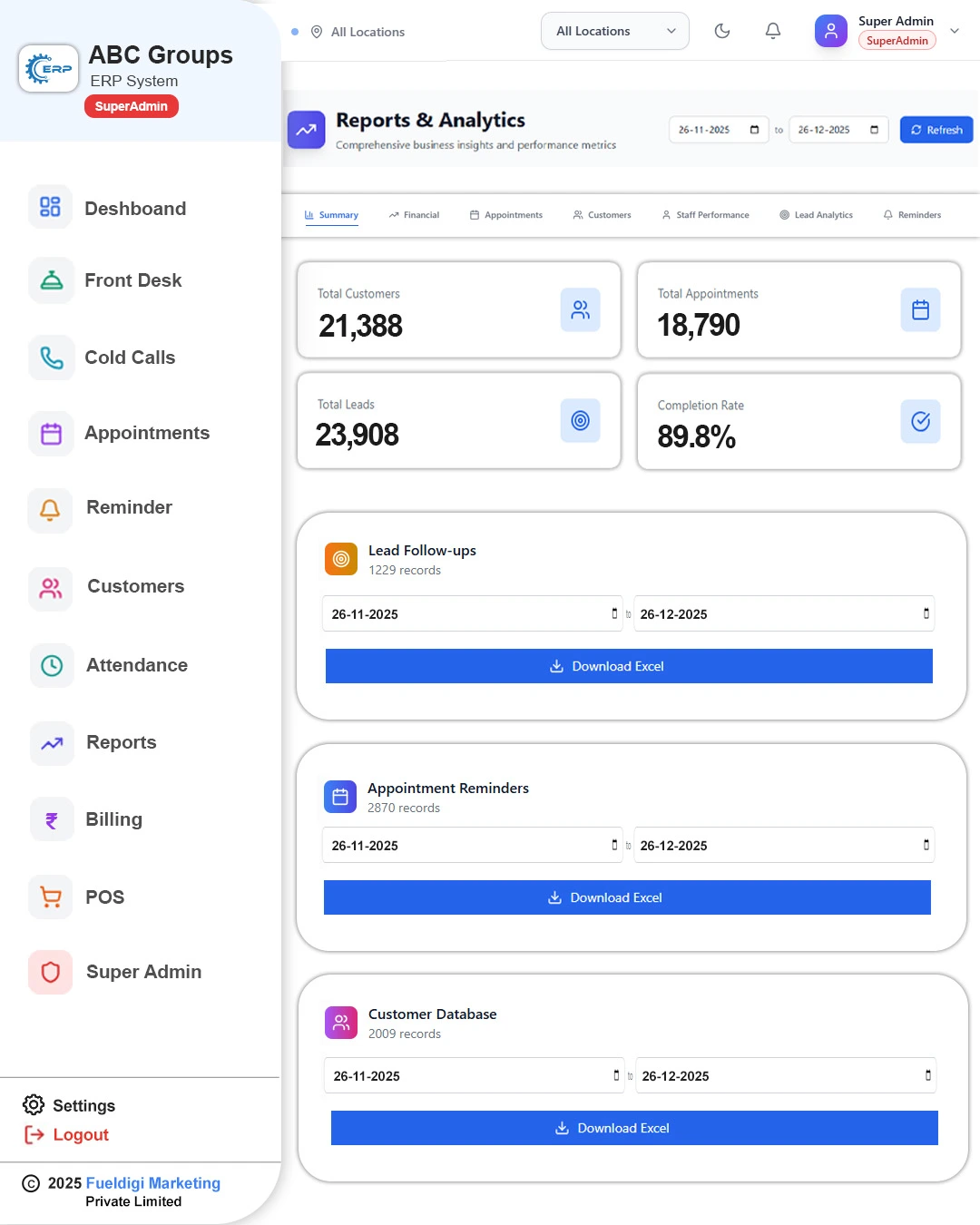Click Customer Database end date field
Image resolution: width=980 pixels, height=1225 pixels.
[785, 1076]
